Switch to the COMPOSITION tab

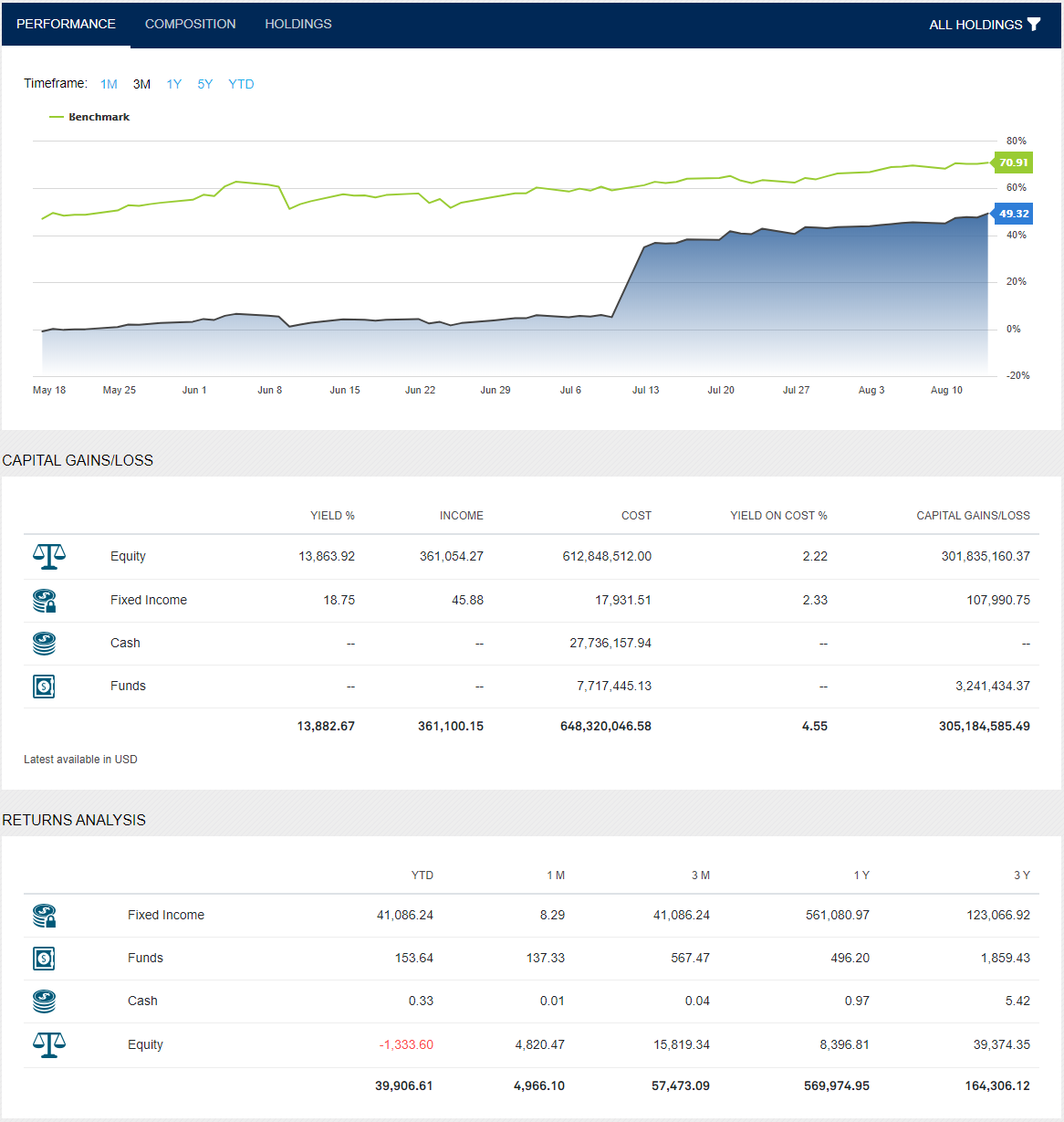click(190, 24)
